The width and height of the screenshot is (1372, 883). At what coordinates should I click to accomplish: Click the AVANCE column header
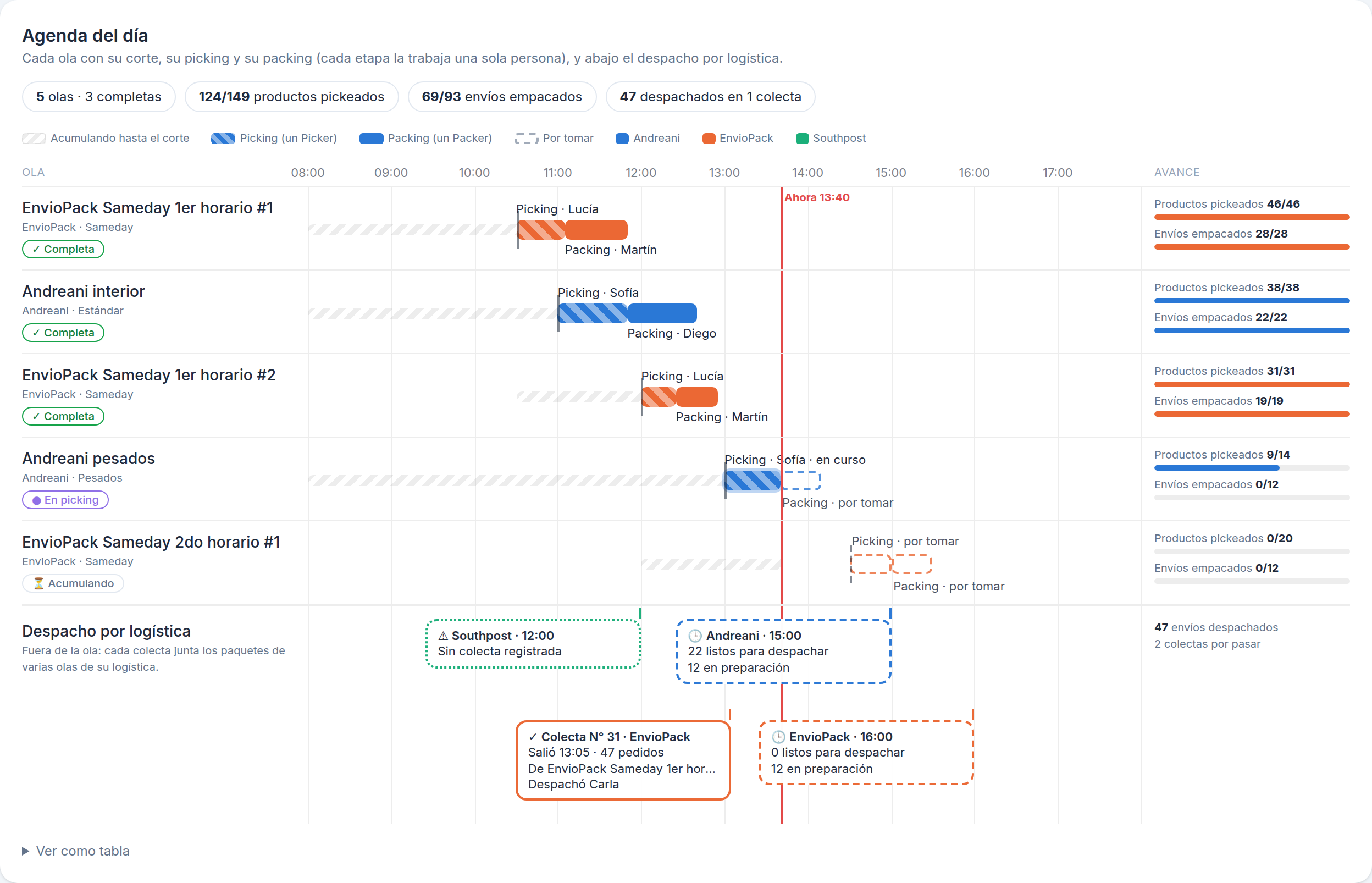point(1176,173)
